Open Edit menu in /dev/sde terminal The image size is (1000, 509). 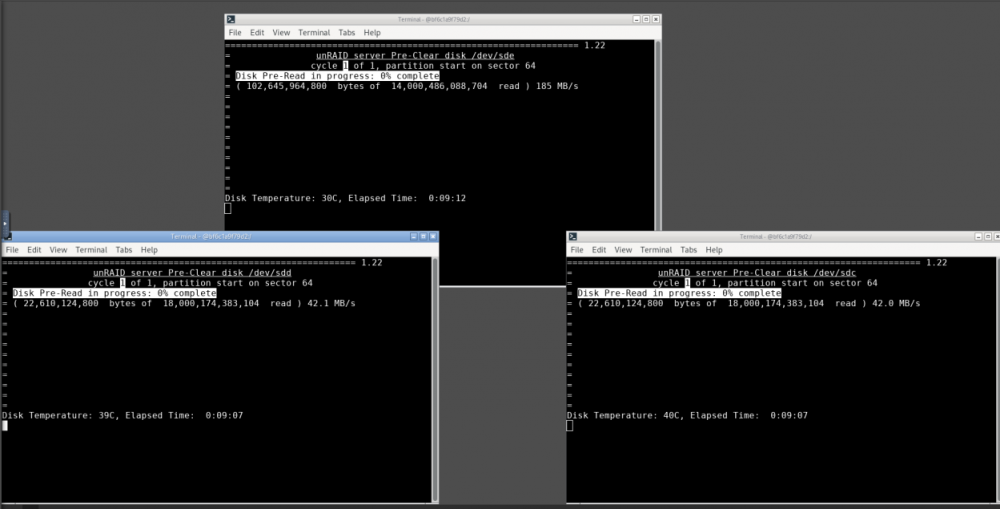coord(257,33)
